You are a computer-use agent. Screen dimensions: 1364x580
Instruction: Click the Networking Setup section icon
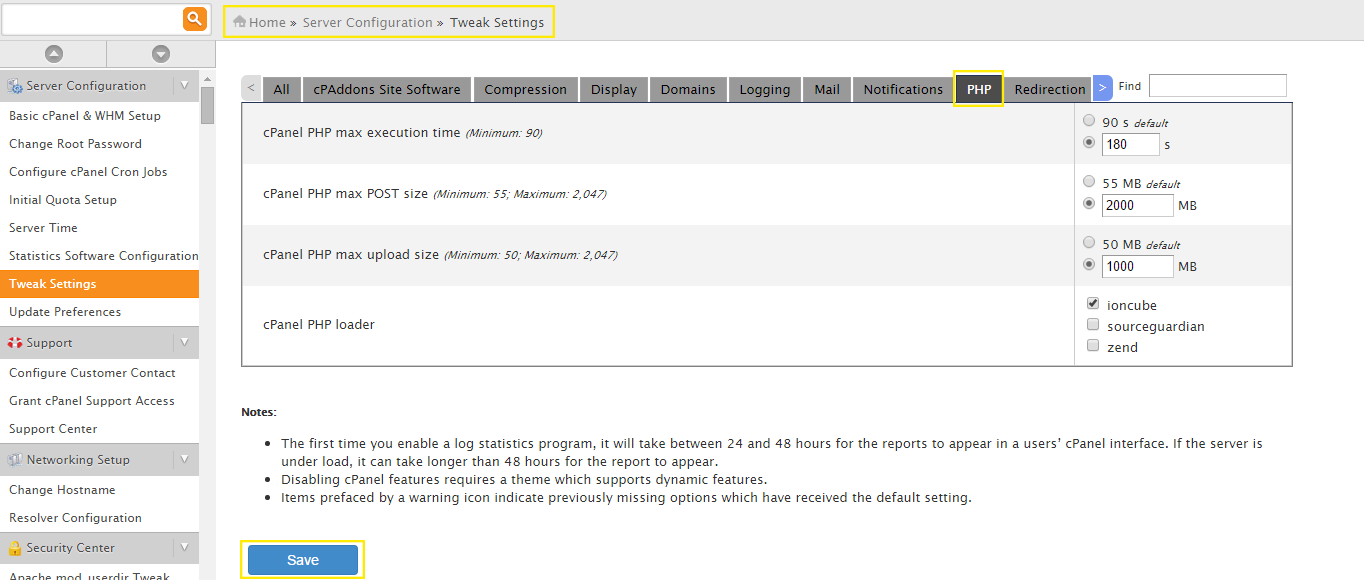point(14,460)
